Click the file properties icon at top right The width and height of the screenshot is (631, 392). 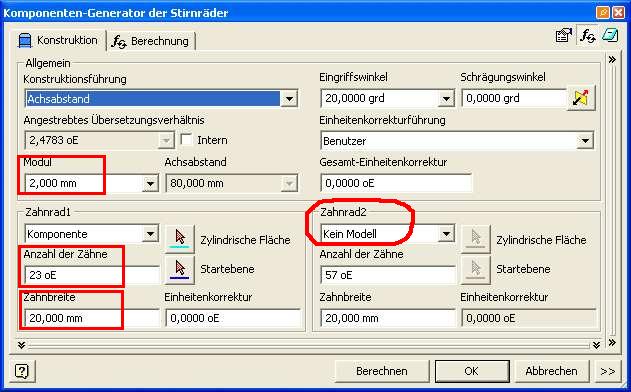click(564, 36)
